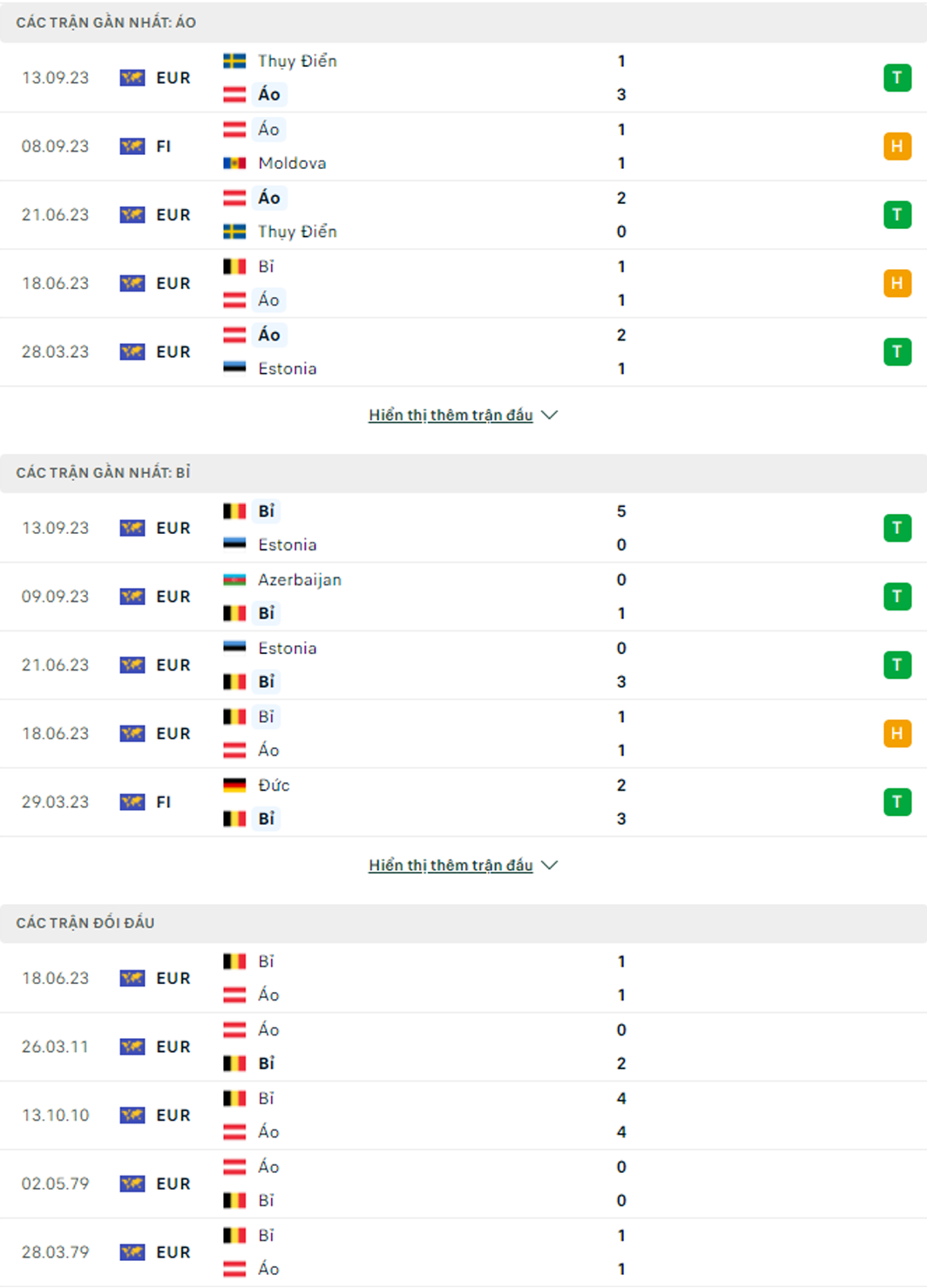
Task: Click the Estonia flag in the 28.03.23 match
Action: coord(234,368)
